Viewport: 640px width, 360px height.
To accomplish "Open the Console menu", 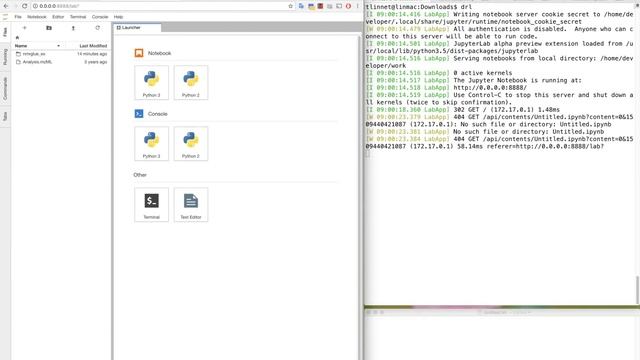I will coord(100,17).
